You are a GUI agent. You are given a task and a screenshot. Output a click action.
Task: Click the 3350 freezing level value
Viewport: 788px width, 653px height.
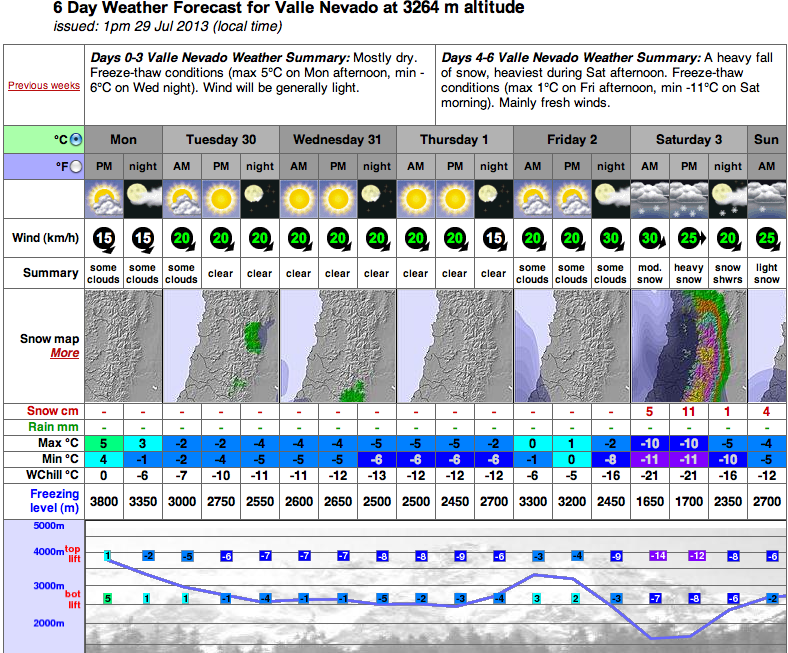143,502
